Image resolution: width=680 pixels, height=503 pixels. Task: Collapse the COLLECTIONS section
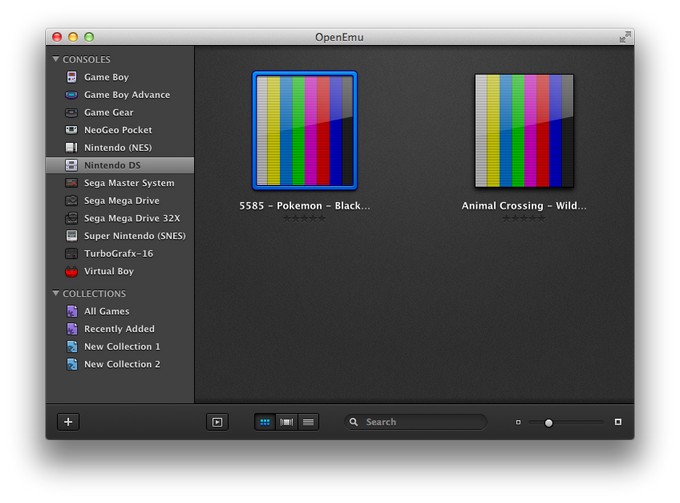(x=56, y=294)
